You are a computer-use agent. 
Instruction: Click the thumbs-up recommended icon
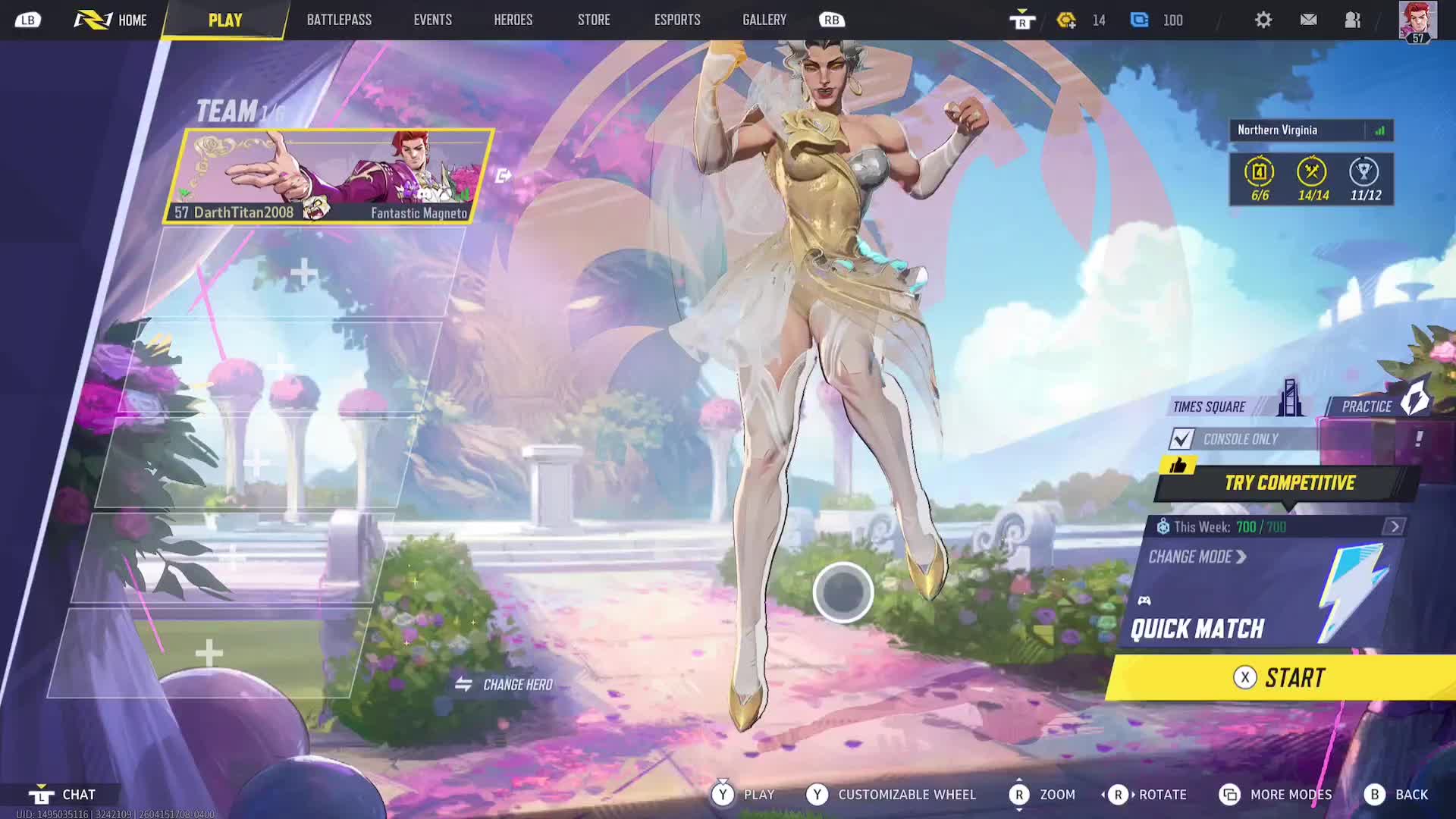[x=1178, y=465]
